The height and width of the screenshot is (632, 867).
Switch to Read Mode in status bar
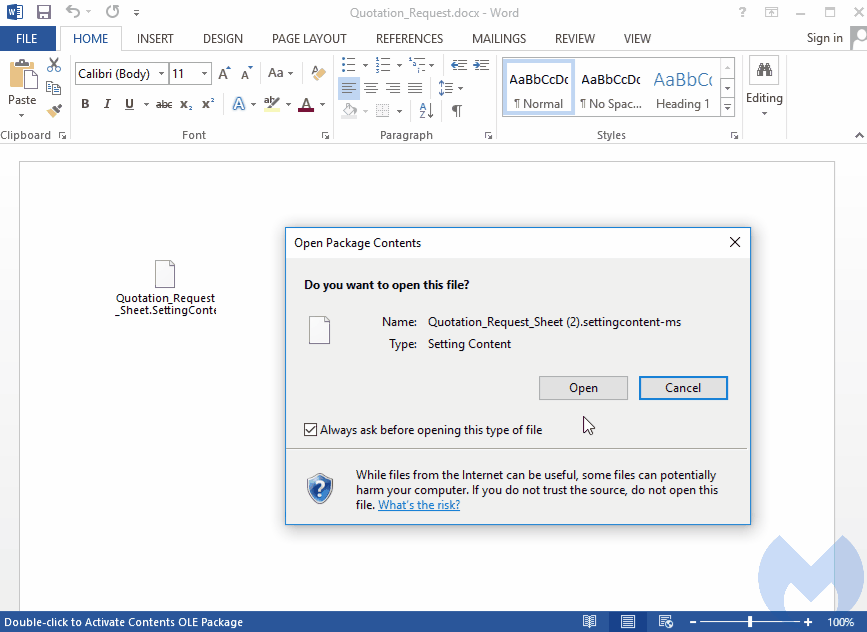589,621
